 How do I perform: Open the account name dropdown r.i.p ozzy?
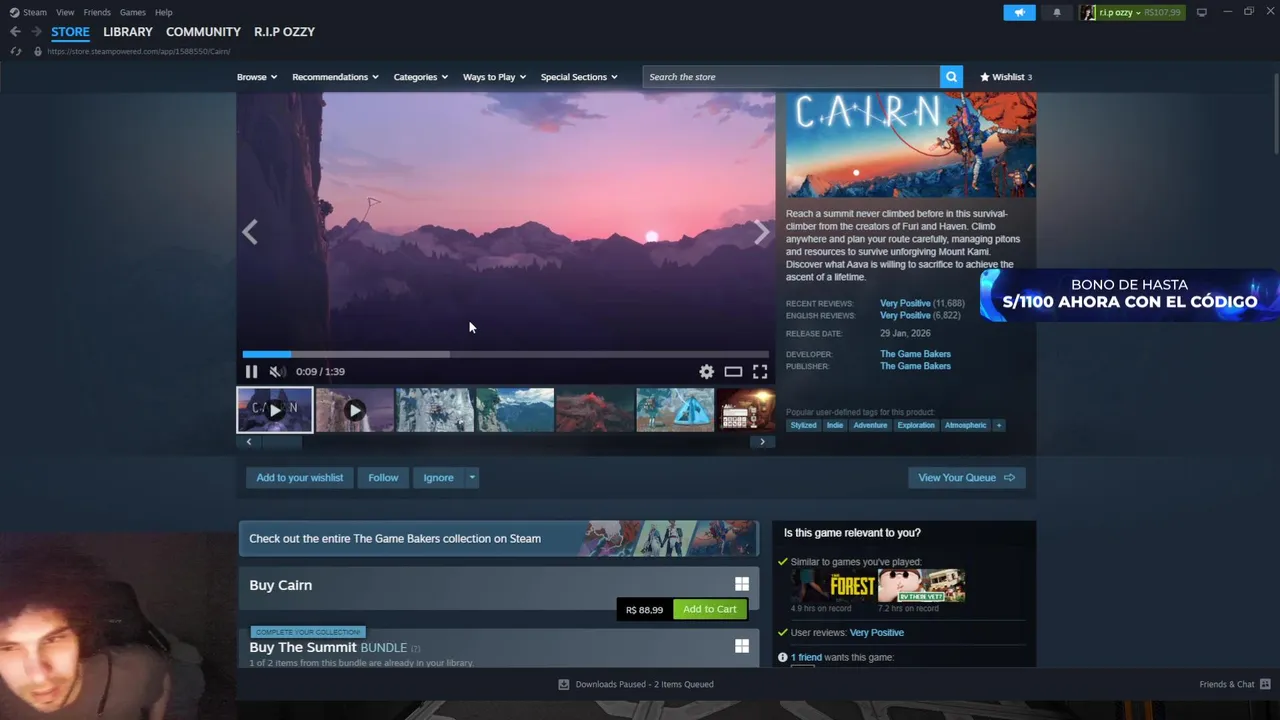click(x=1120, y=12)
